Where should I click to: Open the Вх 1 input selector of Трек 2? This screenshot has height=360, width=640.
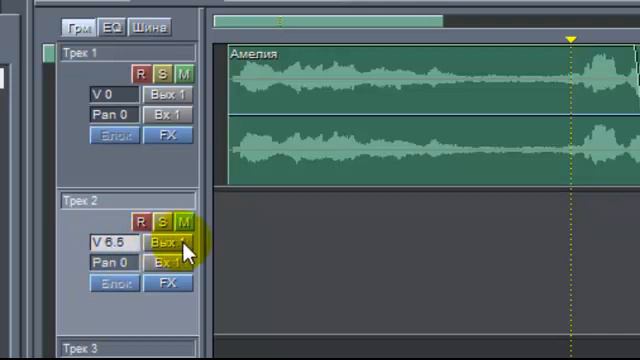(168, 262)
